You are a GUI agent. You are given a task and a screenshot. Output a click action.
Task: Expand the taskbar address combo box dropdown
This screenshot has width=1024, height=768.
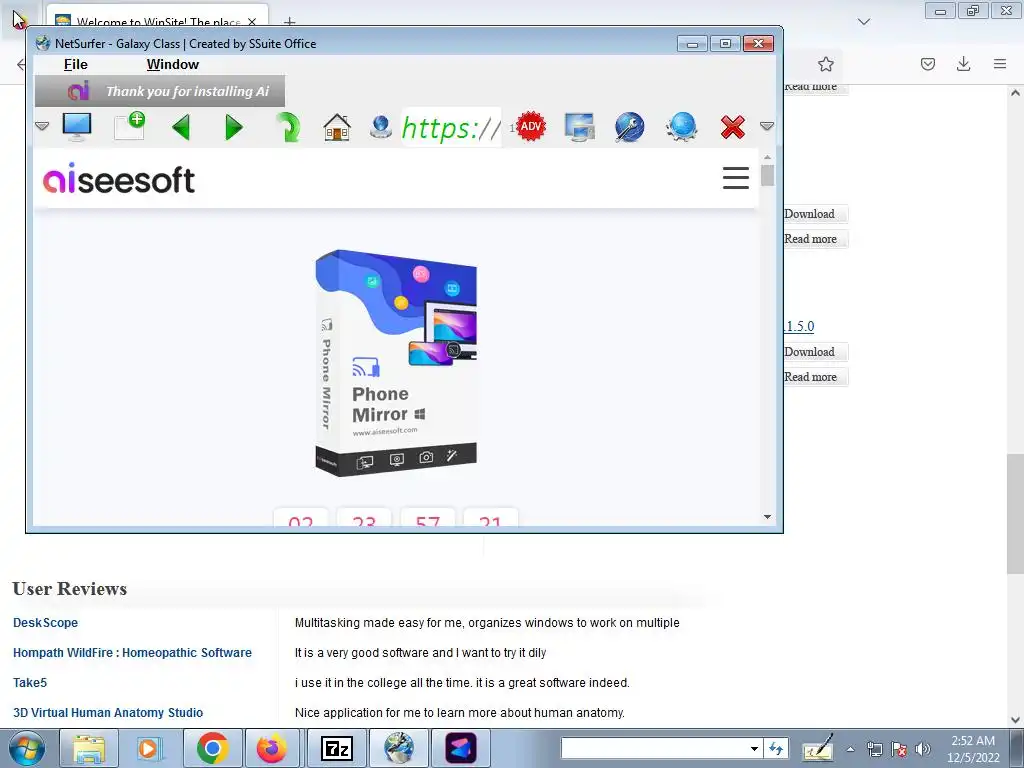[754, 749]
